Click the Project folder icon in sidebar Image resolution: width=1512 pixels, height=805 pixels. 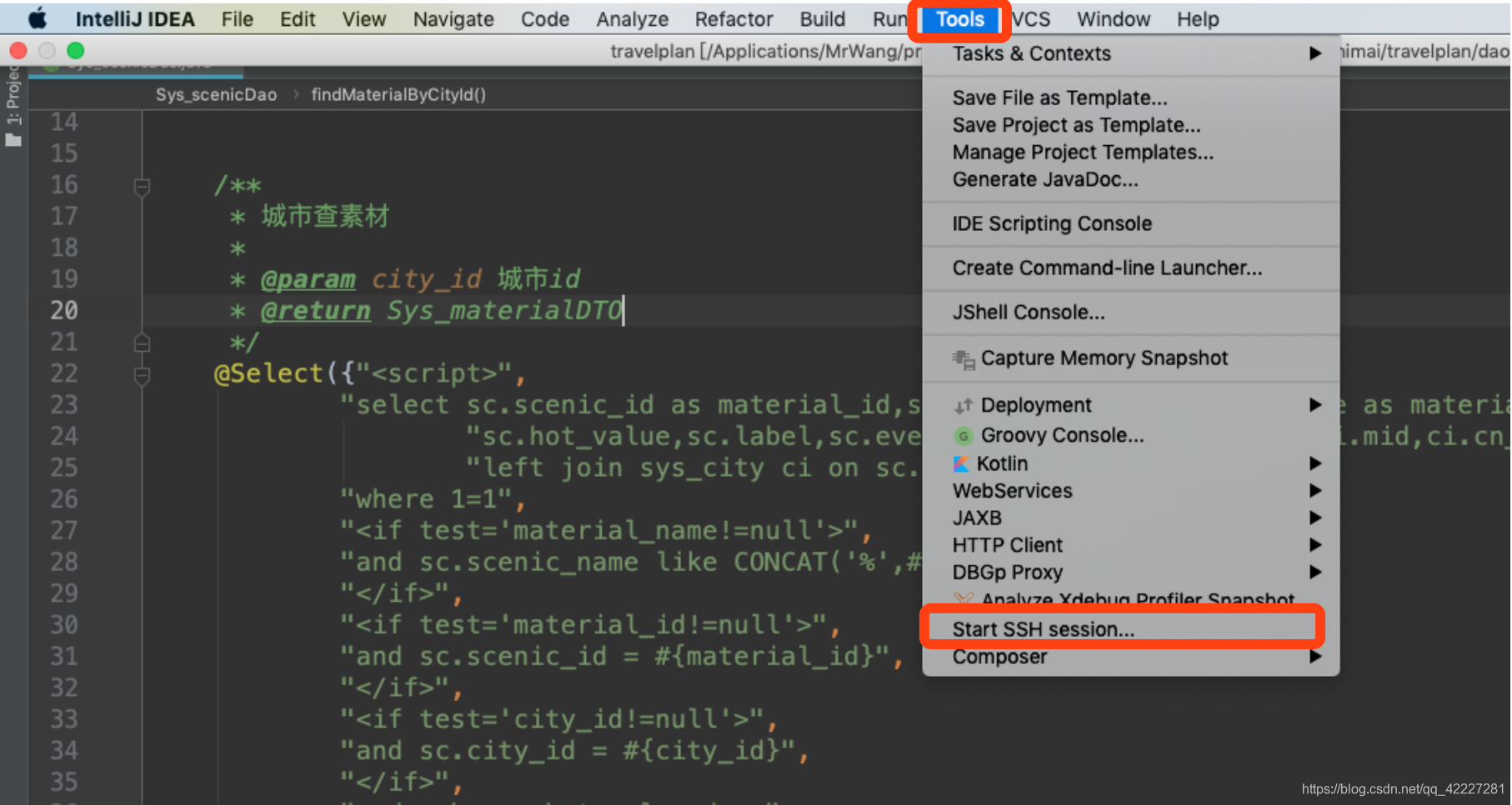(x=13, y=140)
